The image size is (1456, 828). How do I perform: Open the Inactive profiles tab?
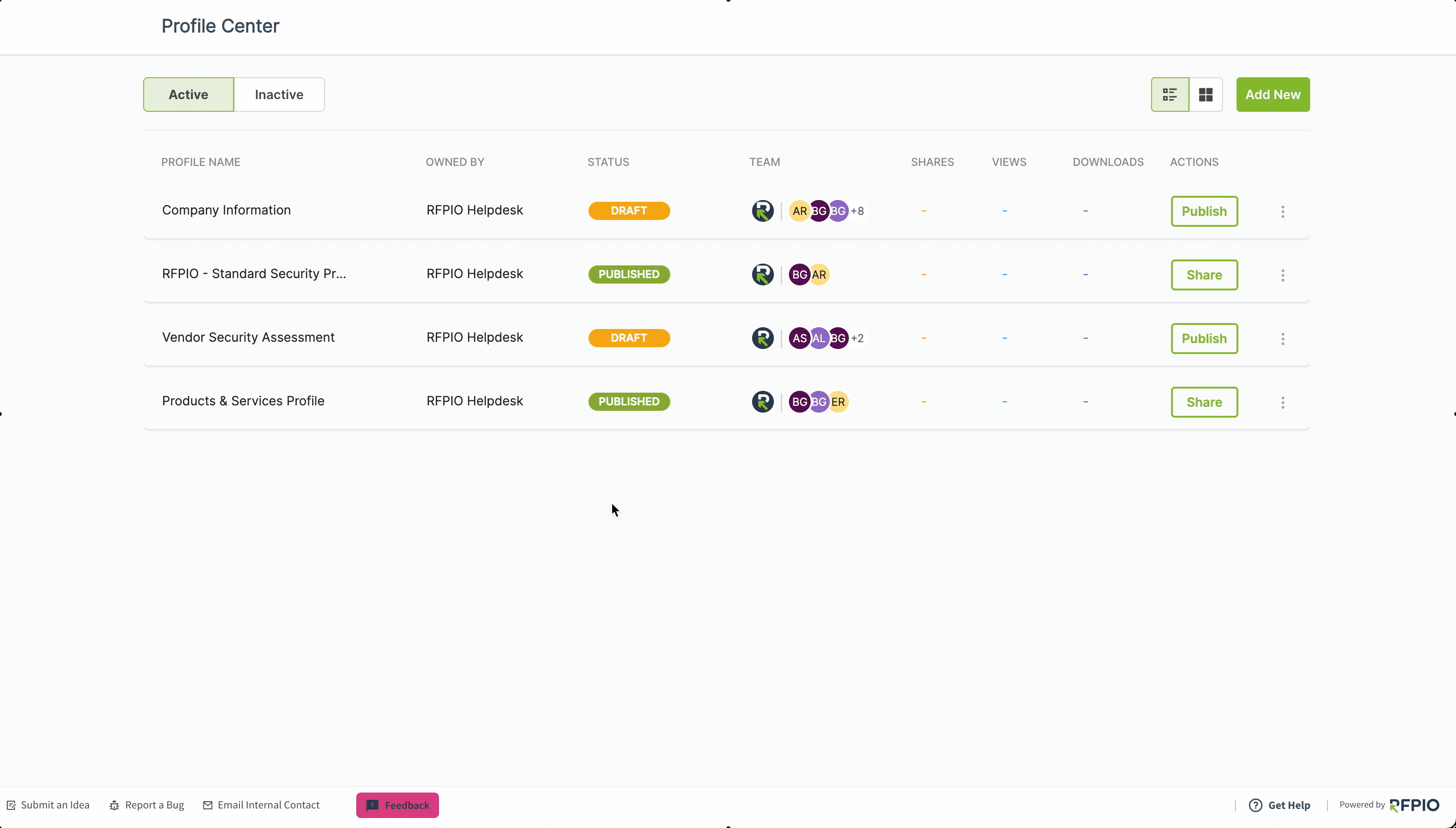279,95
